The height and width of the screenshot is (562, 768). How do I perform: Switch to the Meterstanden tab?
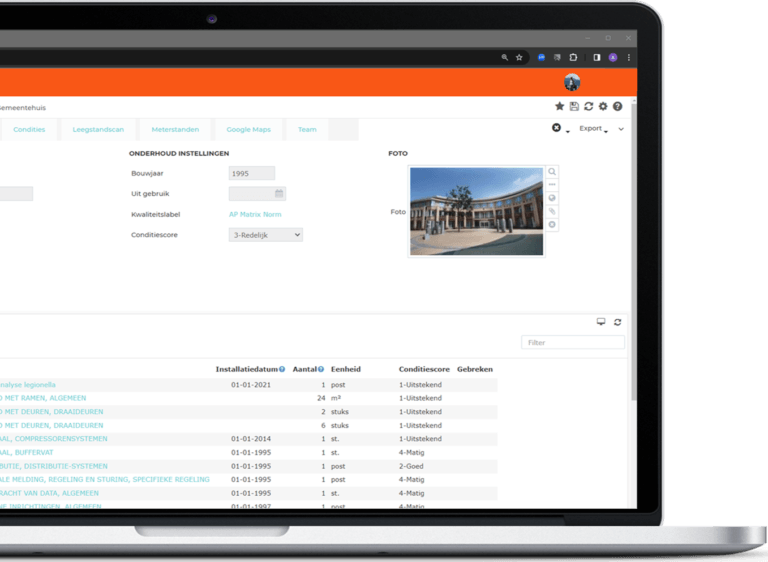coord(175,130)
